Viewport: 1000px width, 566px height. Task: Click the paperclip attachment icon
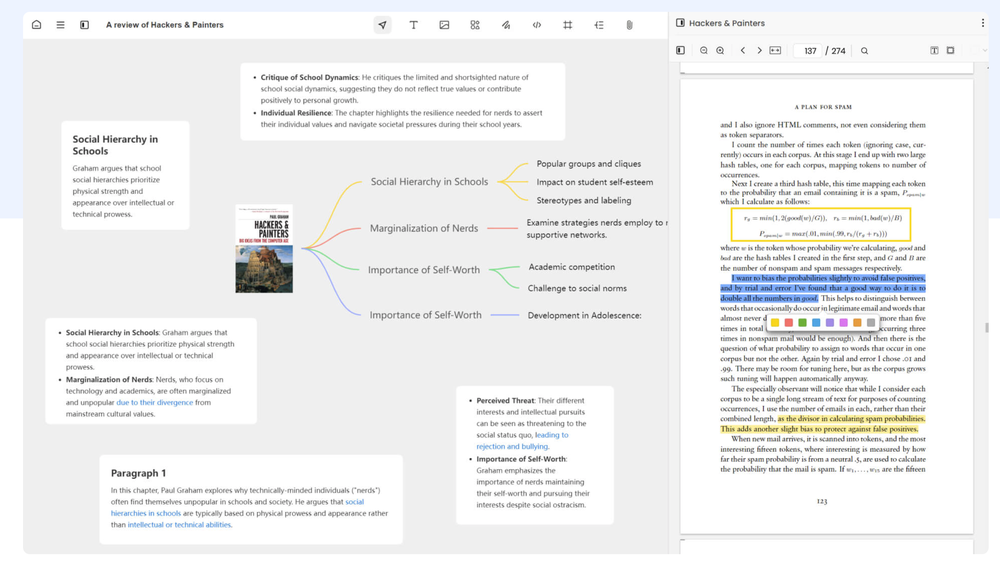[629, 25]
